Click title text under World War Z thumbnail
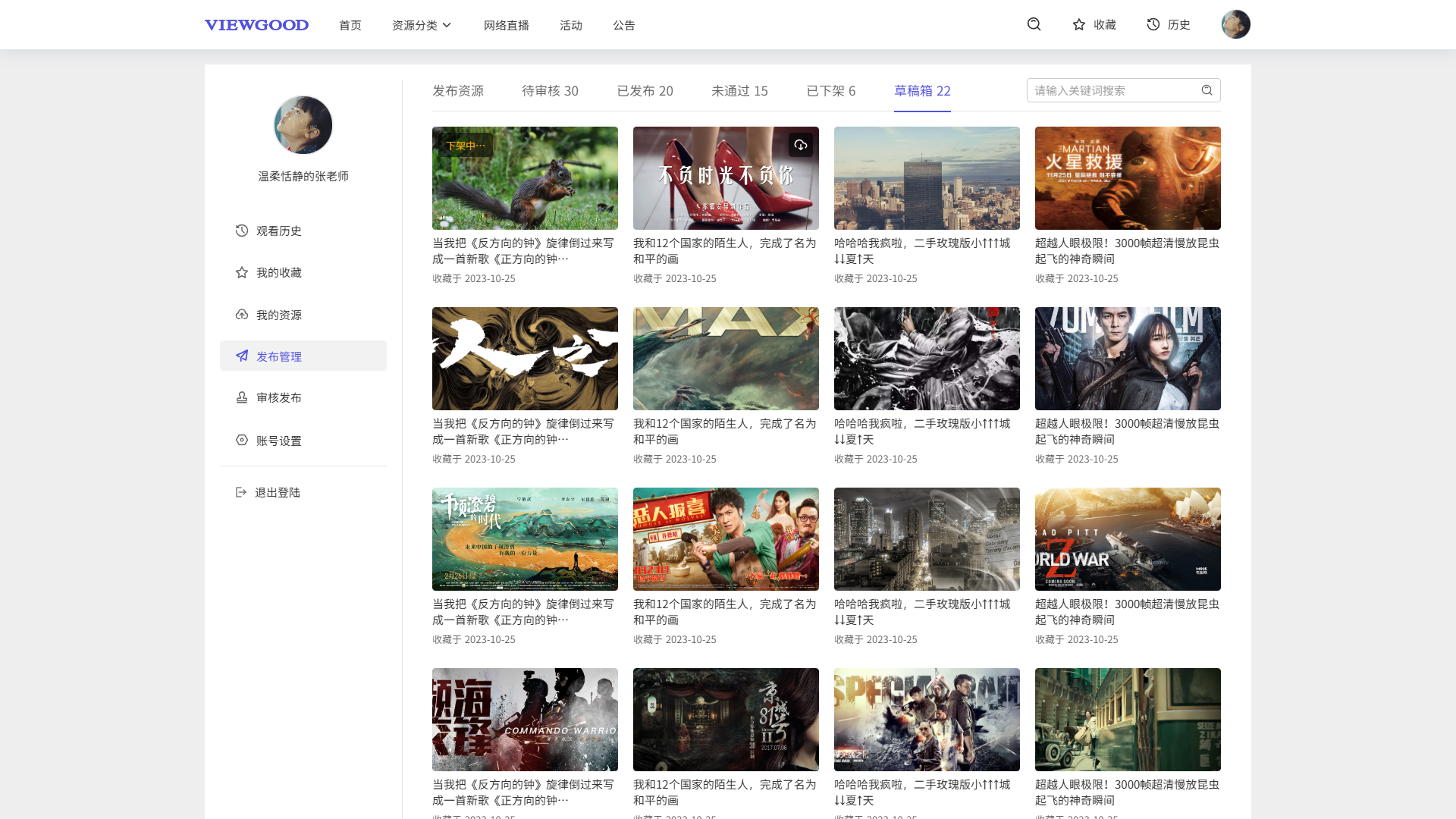 (x=1127, y=612)
